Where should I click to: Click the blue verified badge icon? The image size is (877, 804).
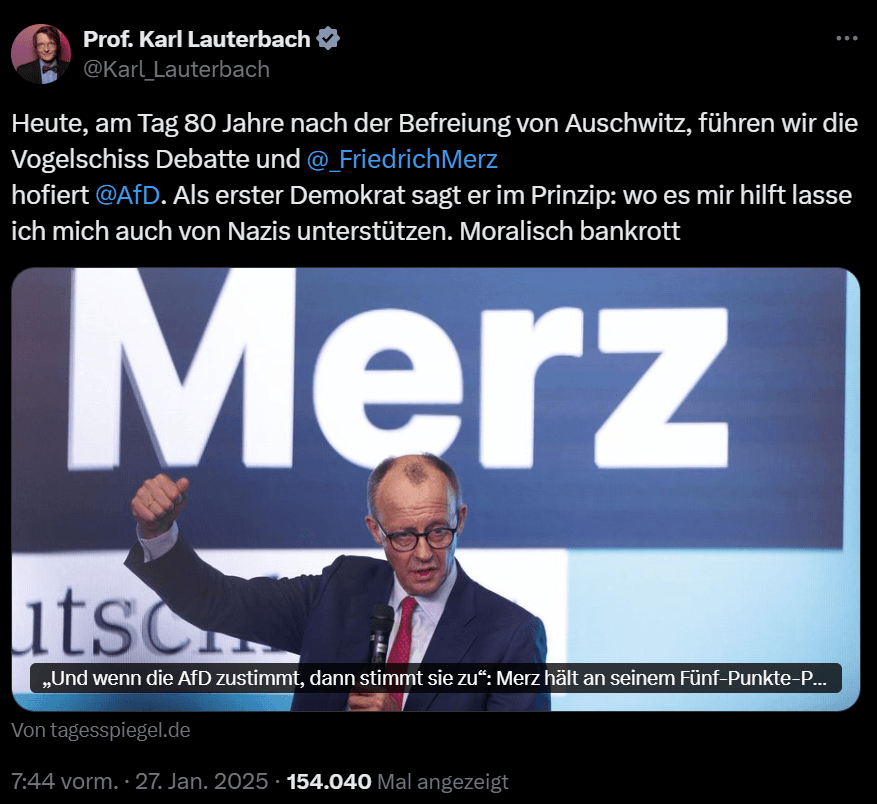[328, 39]
